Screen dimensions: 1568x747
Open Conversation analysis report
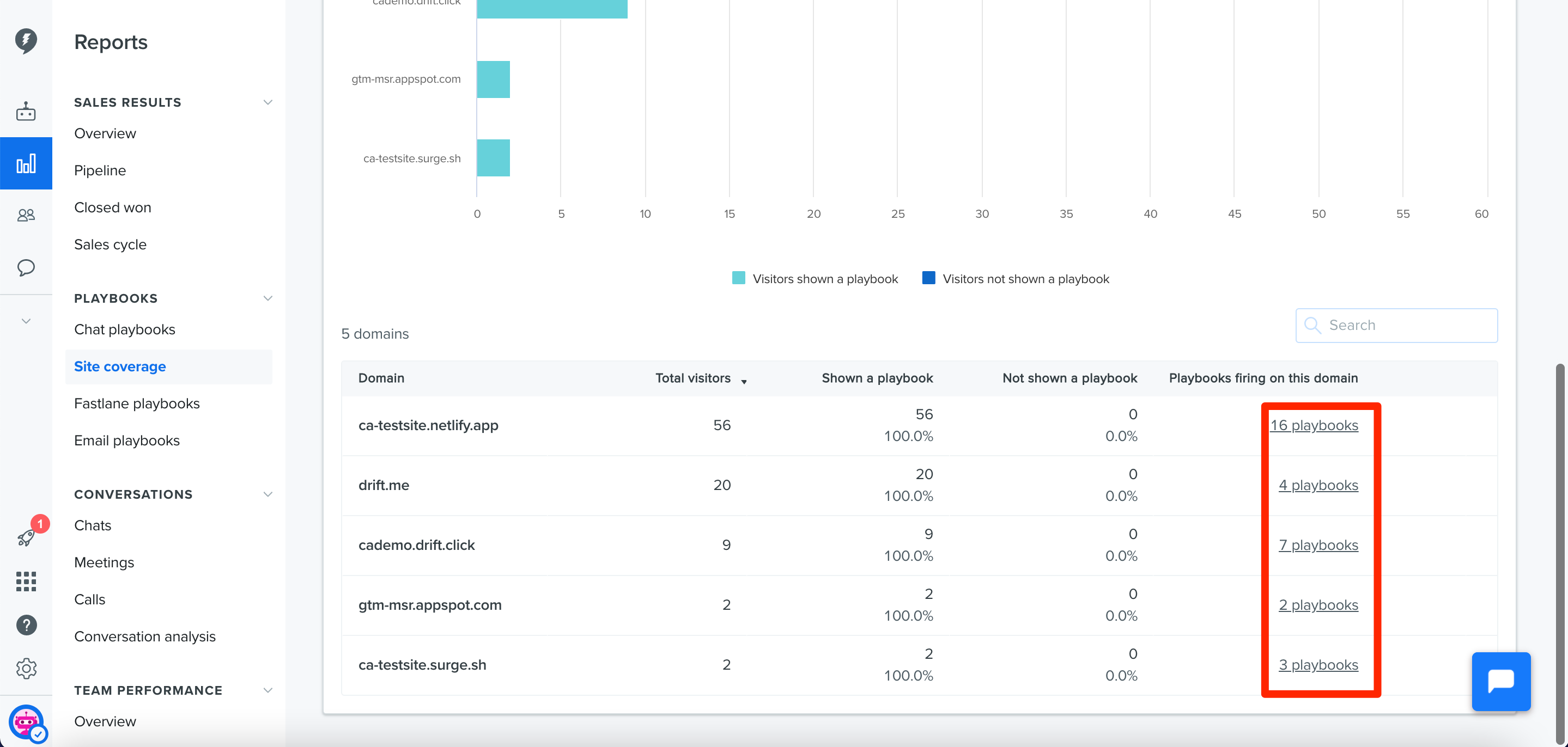[145, 637]
